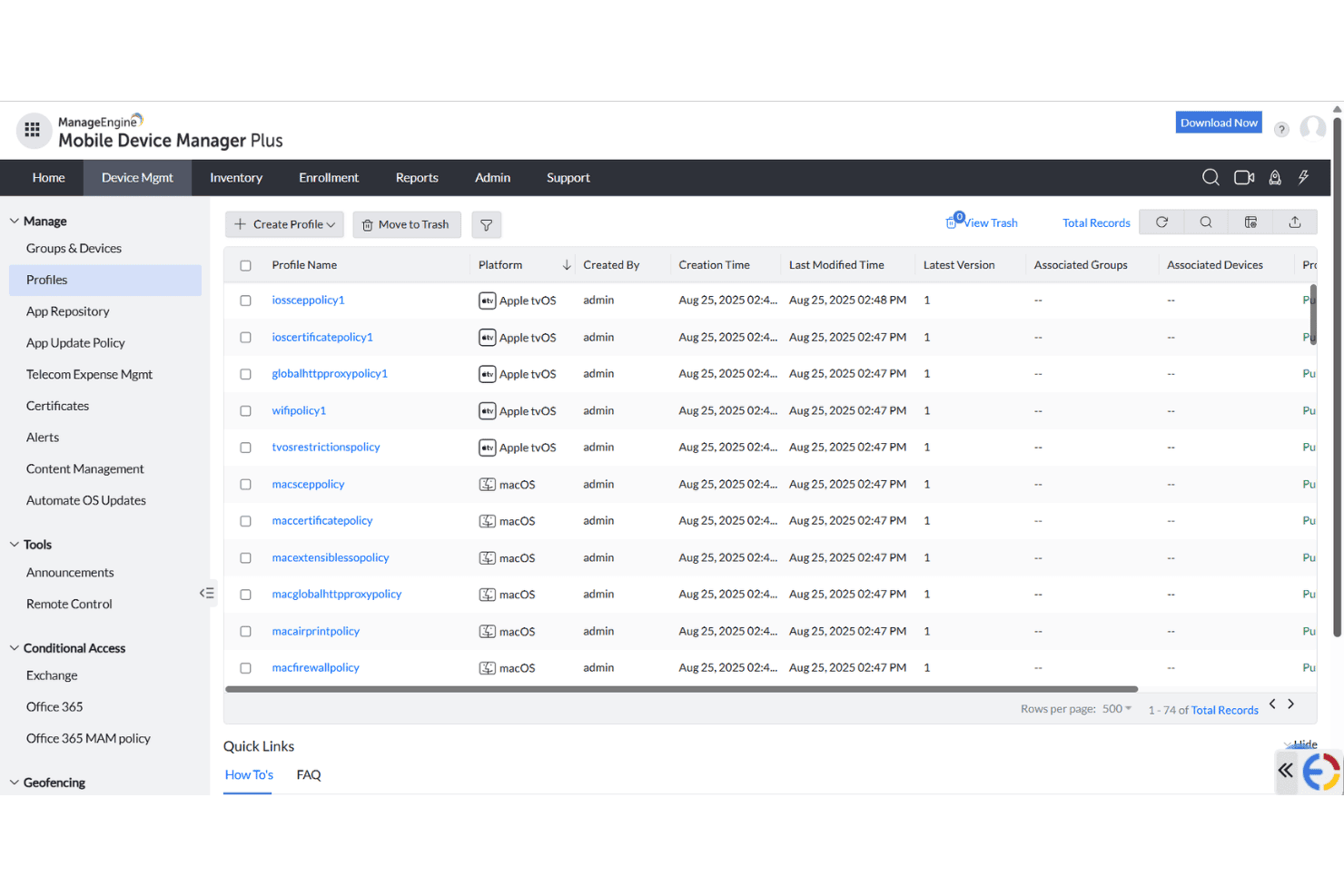Collapse the Tools section
1344x896 pixels.
14,544
